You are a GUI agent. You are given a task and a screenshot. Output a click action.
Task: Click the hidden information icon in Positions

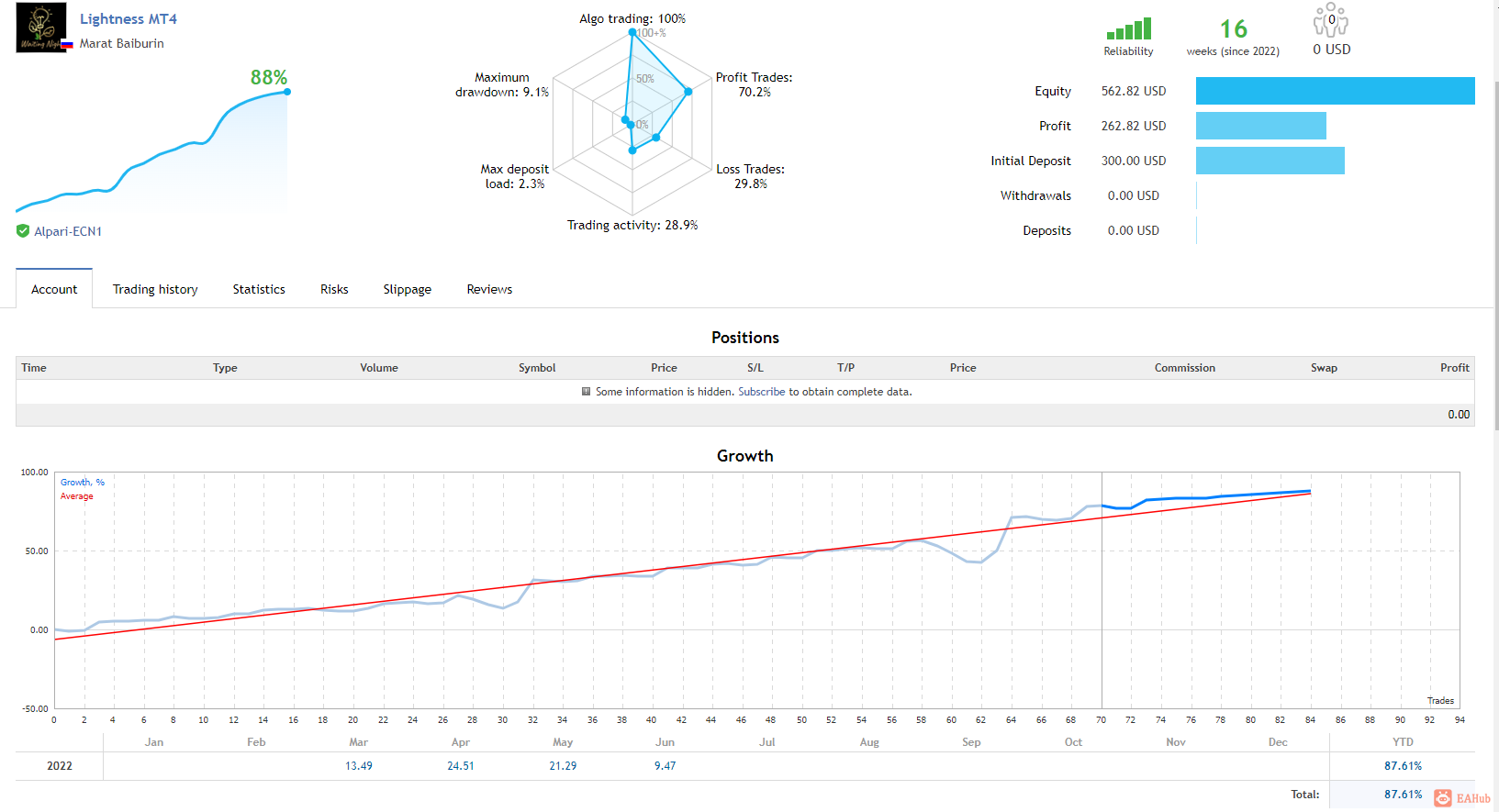586,392
